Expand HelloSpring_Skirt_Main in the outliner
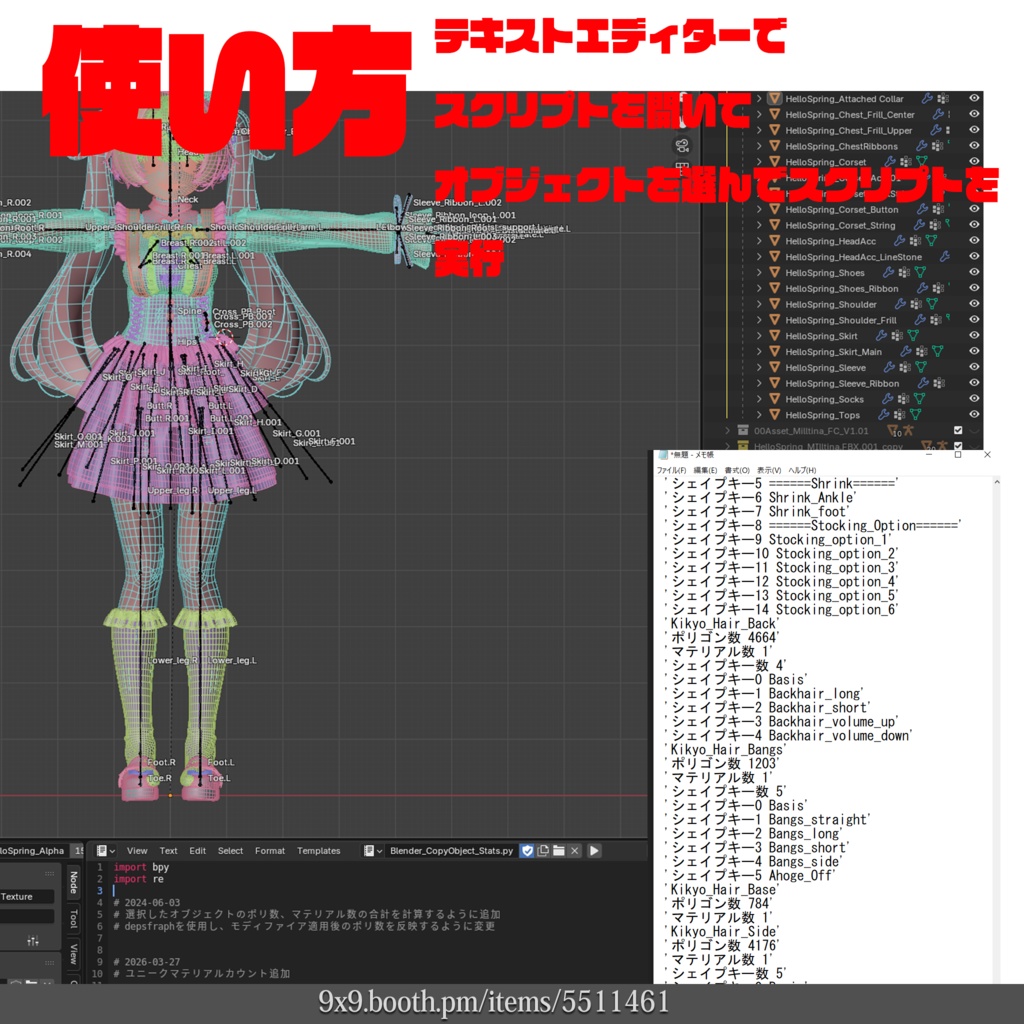Screen dimensions: 1024x1024 [759, 351]
